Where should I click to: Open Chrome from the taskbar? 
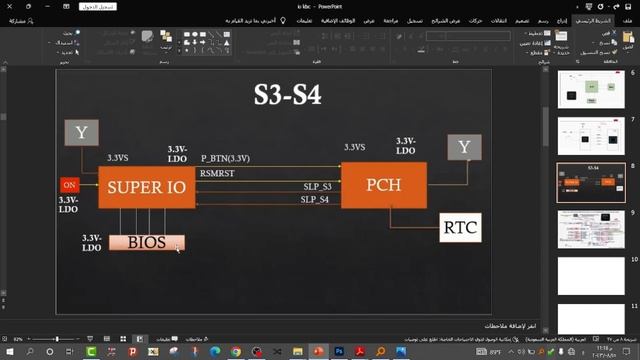(x=236, y=351)
